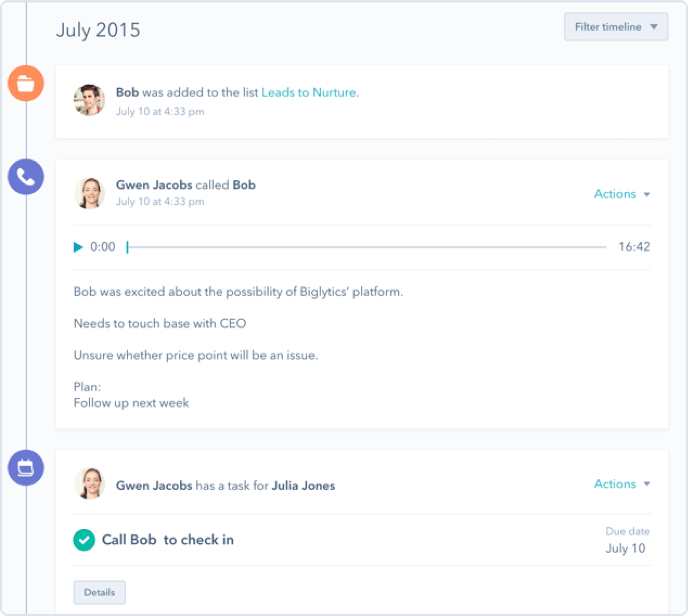Click the orange list folder timeline icon
The width and height of the screenshot is (688, 616).
(25, 84)
